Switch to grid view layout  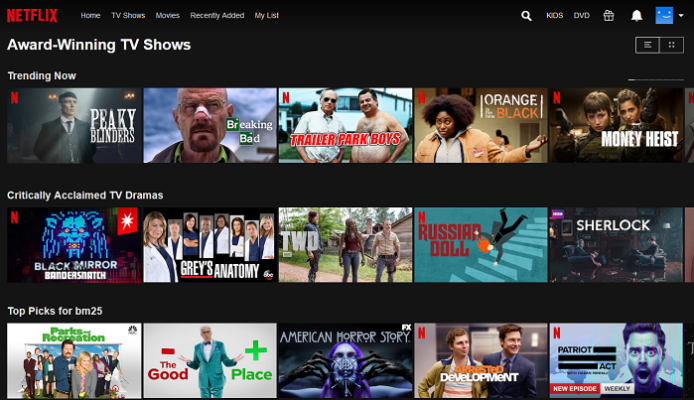671,45
